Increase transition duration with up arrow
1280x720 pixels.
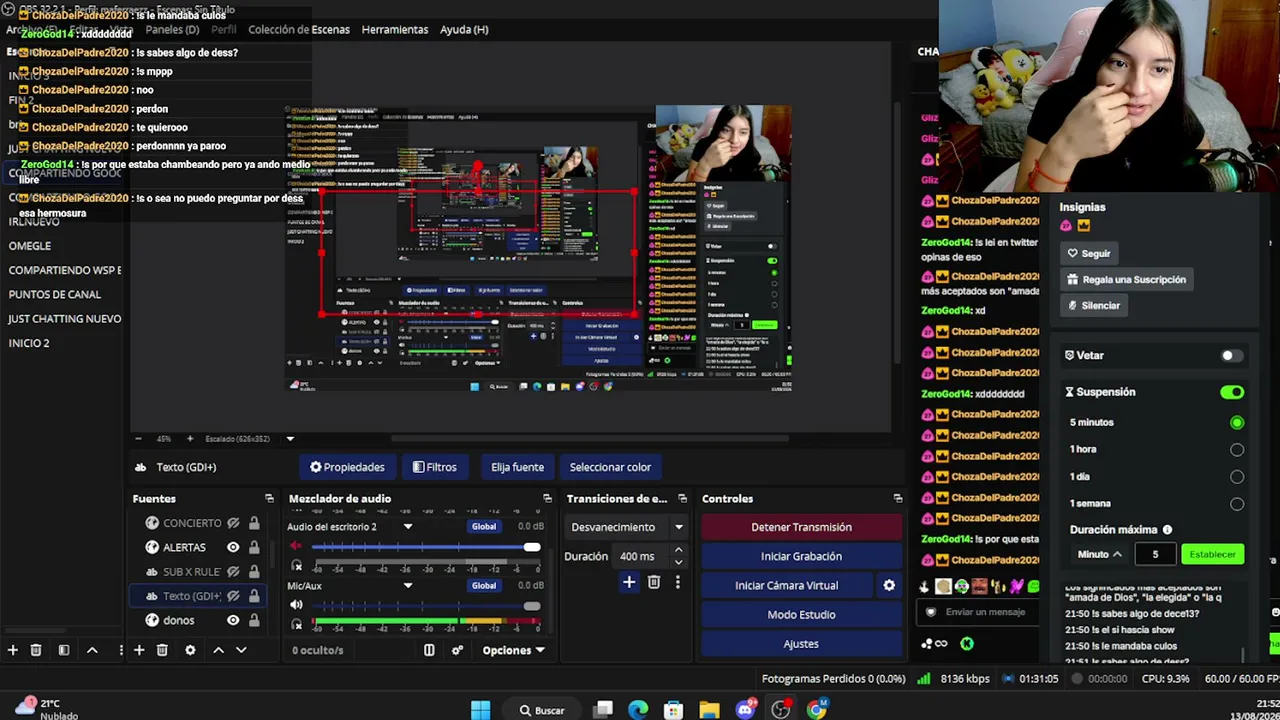point(678,550)
